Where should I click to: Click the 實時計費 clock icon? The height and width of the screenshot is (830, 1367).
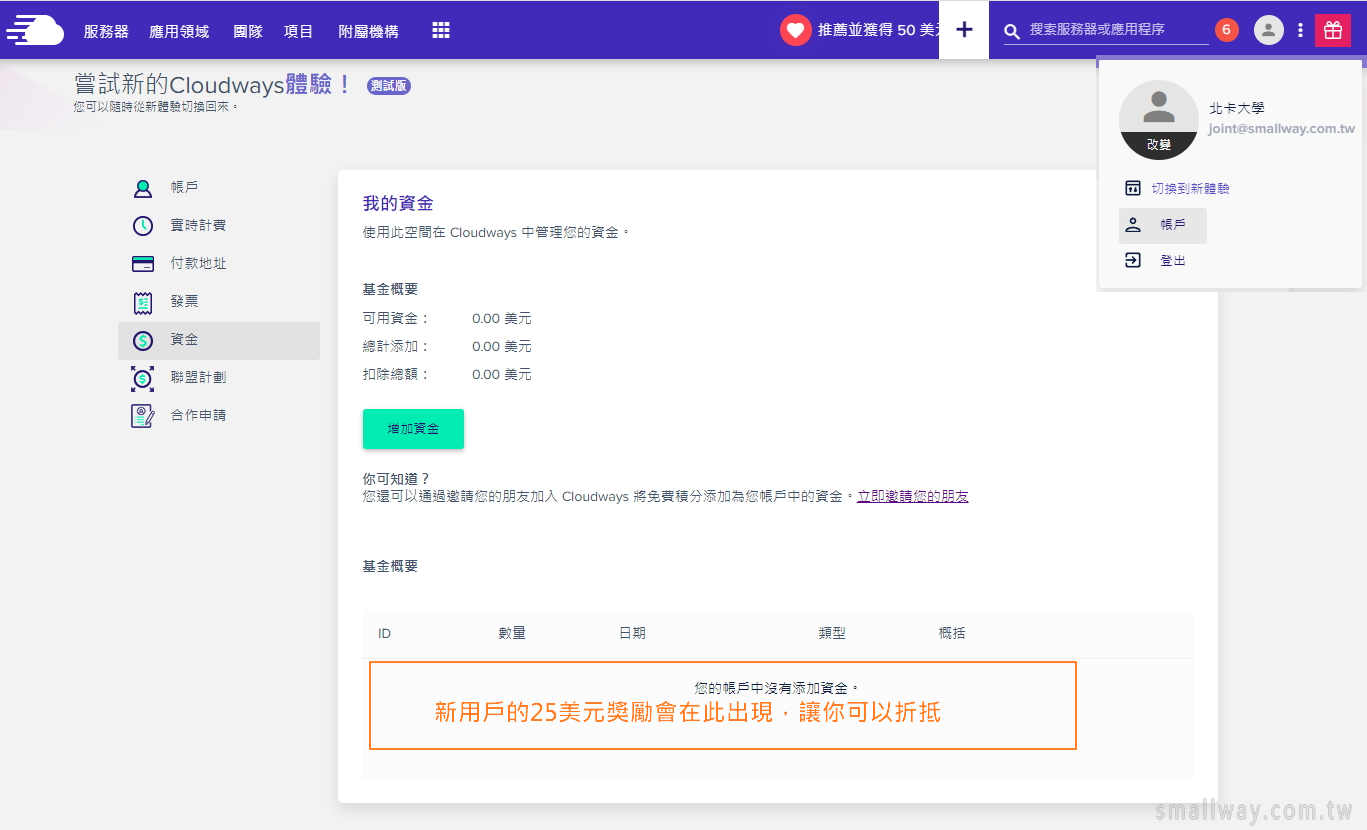[143, 226]
